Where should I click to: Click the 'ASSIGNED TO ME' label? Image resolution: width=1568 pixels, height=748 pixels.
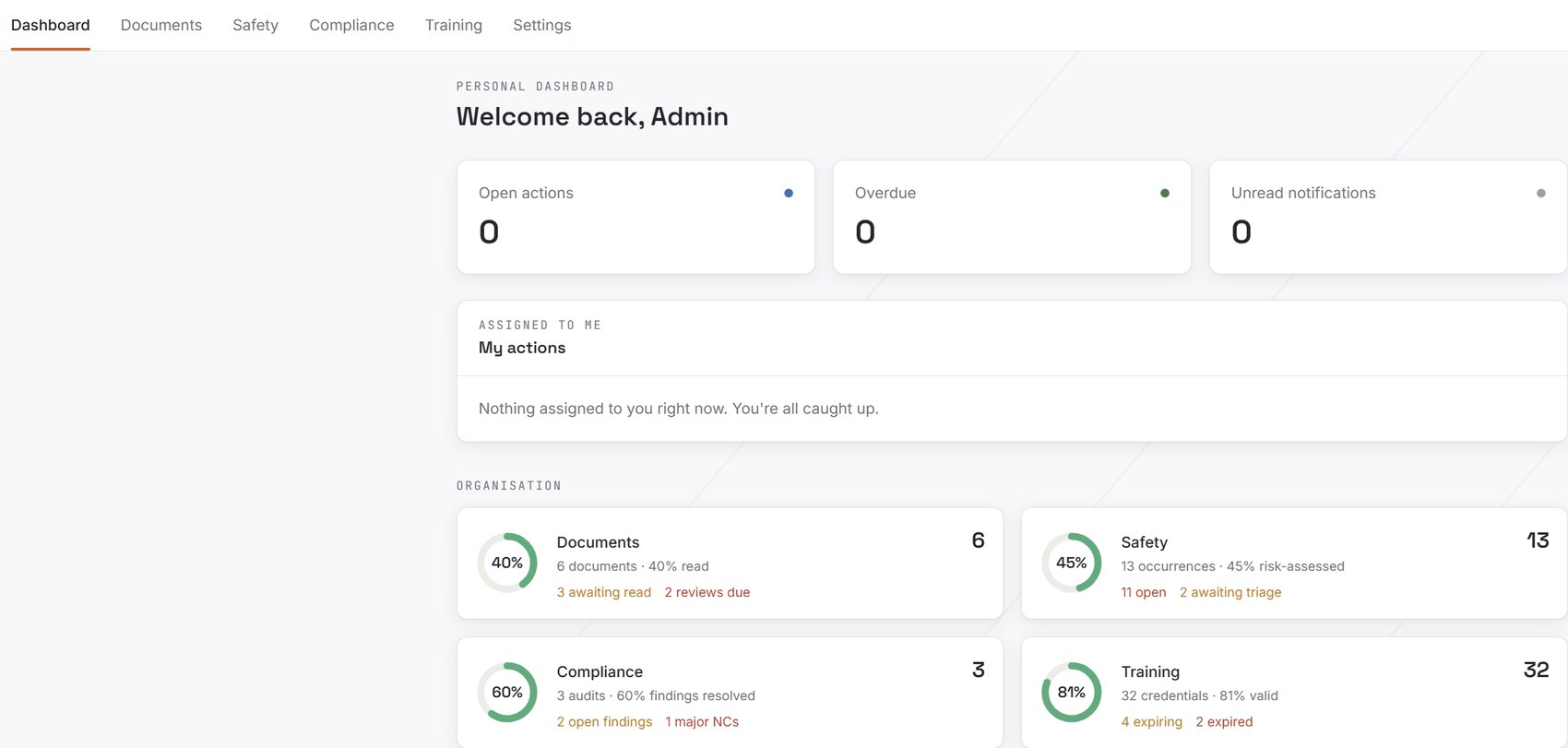click(x=540, y=326)
